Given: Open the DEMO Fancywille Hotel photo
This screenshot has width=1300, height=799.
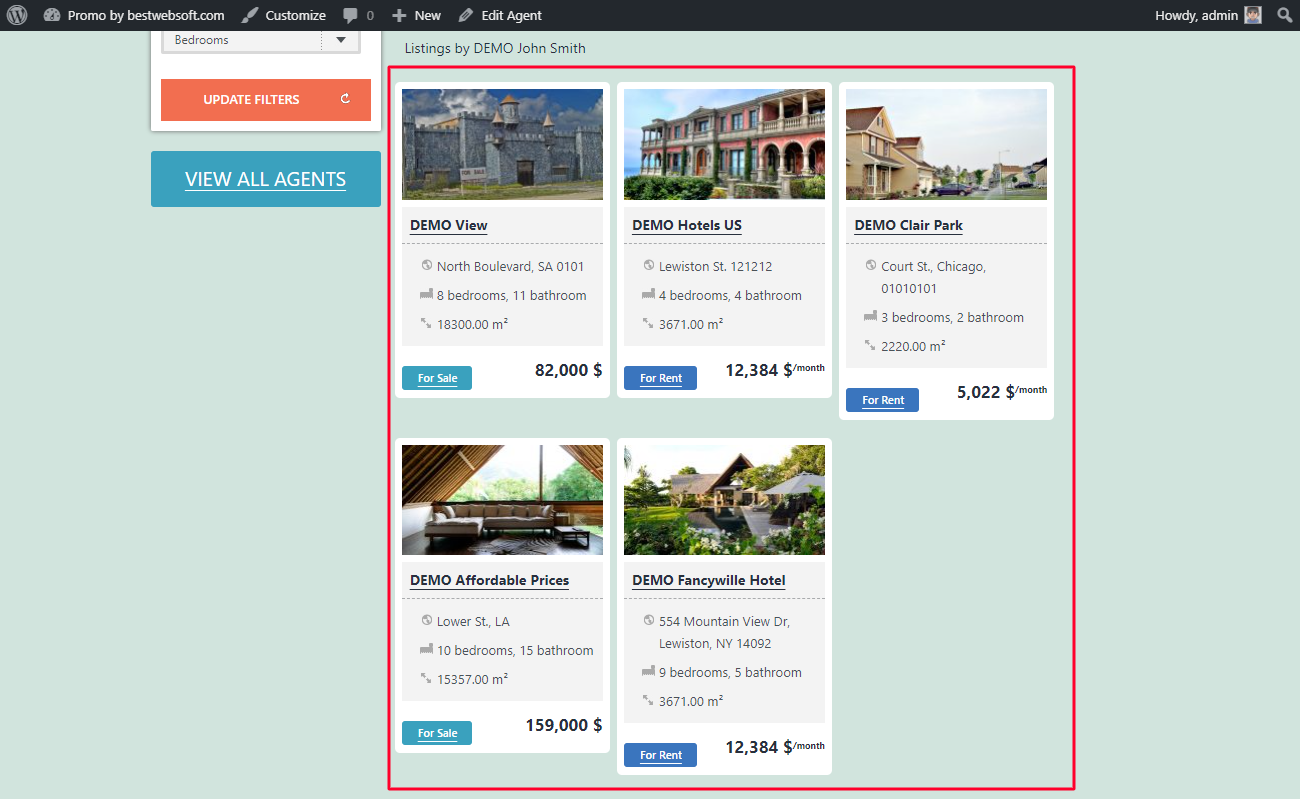Looking at the screenshot, I should click(724, 500).
